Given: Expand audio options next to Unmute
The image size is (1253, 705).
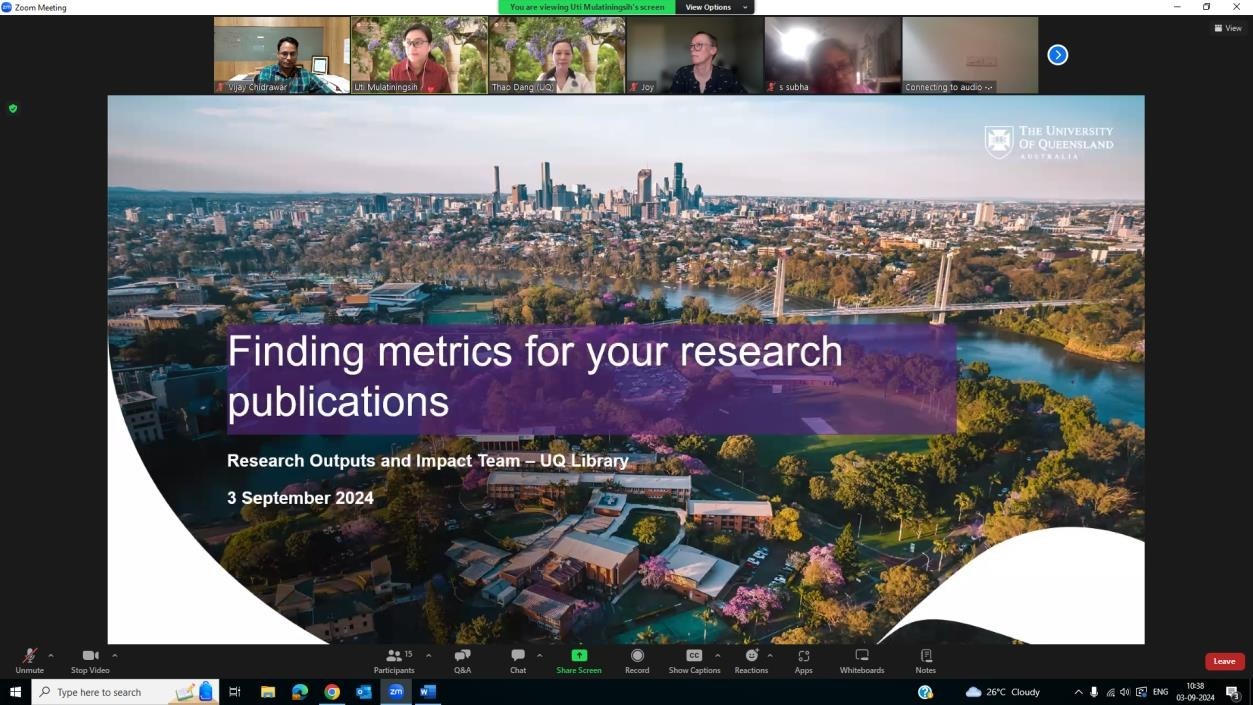Looking at the screenshot, I should click(51, 656).
